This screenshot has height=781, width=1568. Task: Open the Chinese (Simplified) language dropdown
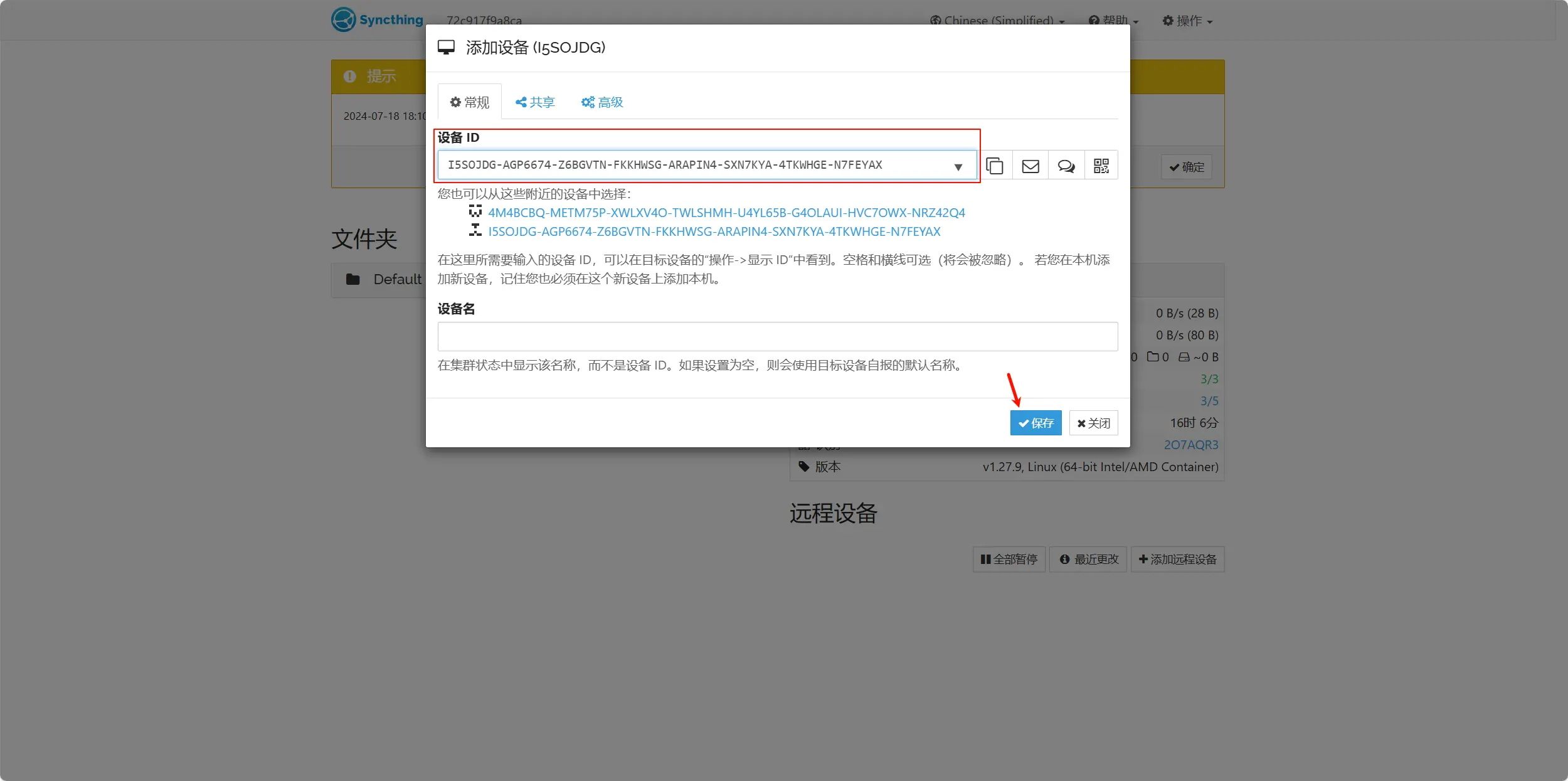click(995, 20)
